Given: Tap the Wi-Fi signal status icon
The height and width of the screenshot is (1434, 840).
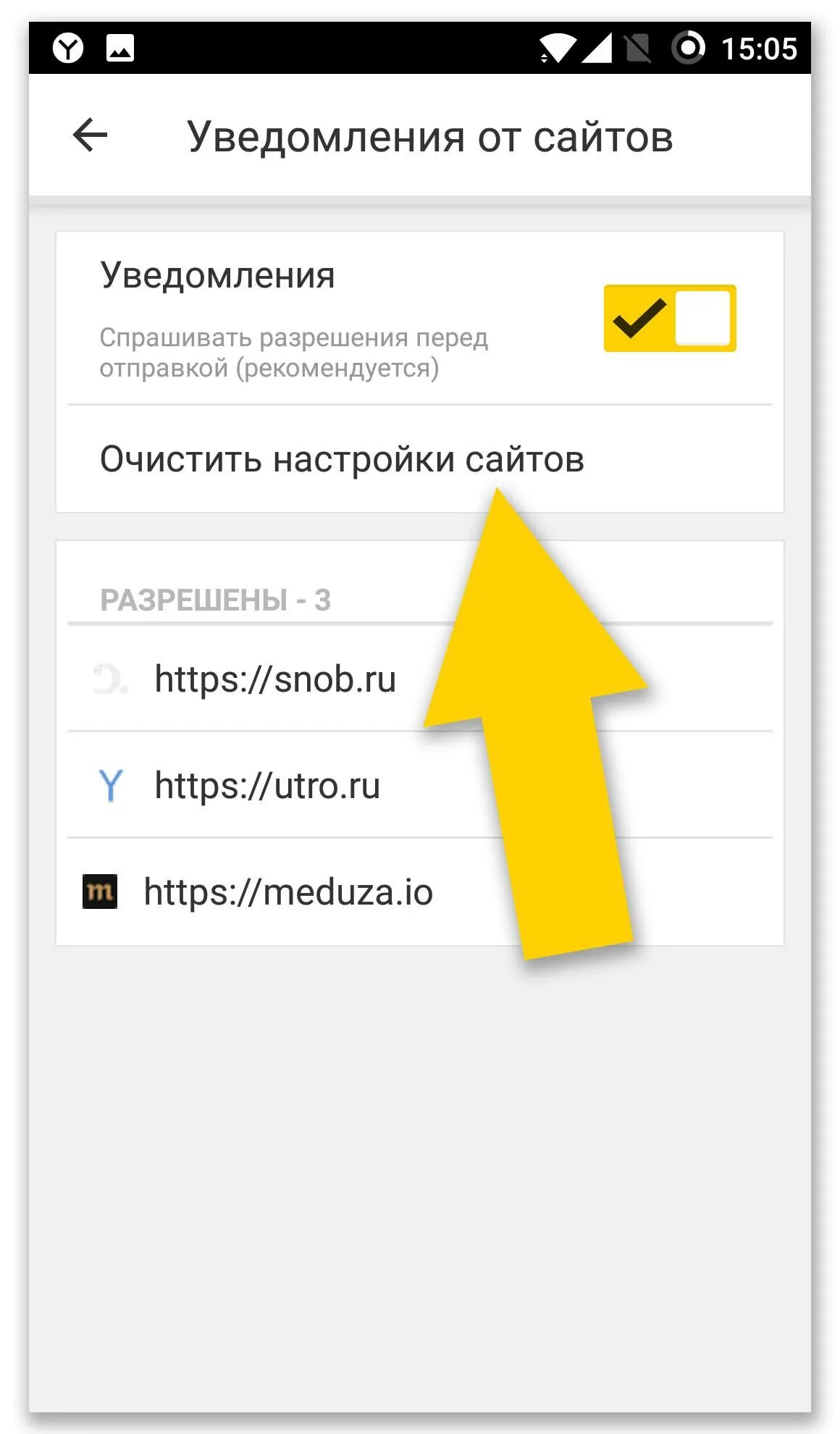Looking at the screenshot, I should [x=558, y=49].
